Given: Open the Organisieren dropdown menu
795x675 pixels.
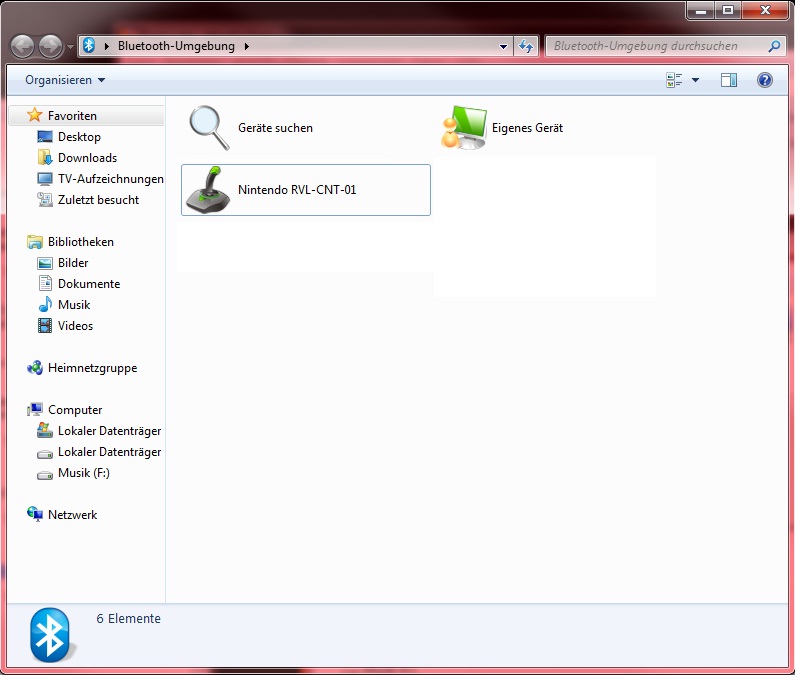Looking at the screenshot, I should coord(65,80).
